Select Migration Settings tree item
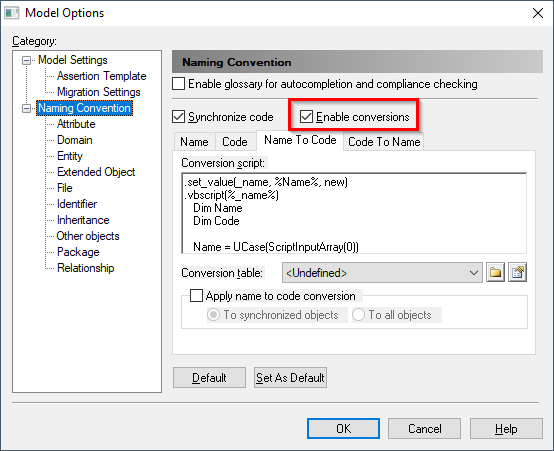 (99, 92)
